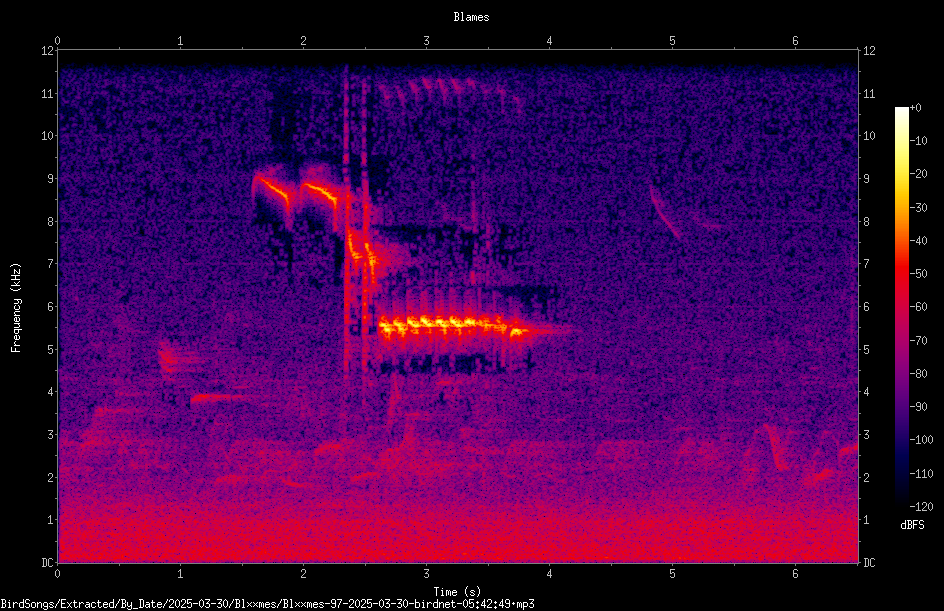Screen dimensions: 944x611
Task: Click the "0" tick on the bottom time axis
Action: tap(57, 574)
